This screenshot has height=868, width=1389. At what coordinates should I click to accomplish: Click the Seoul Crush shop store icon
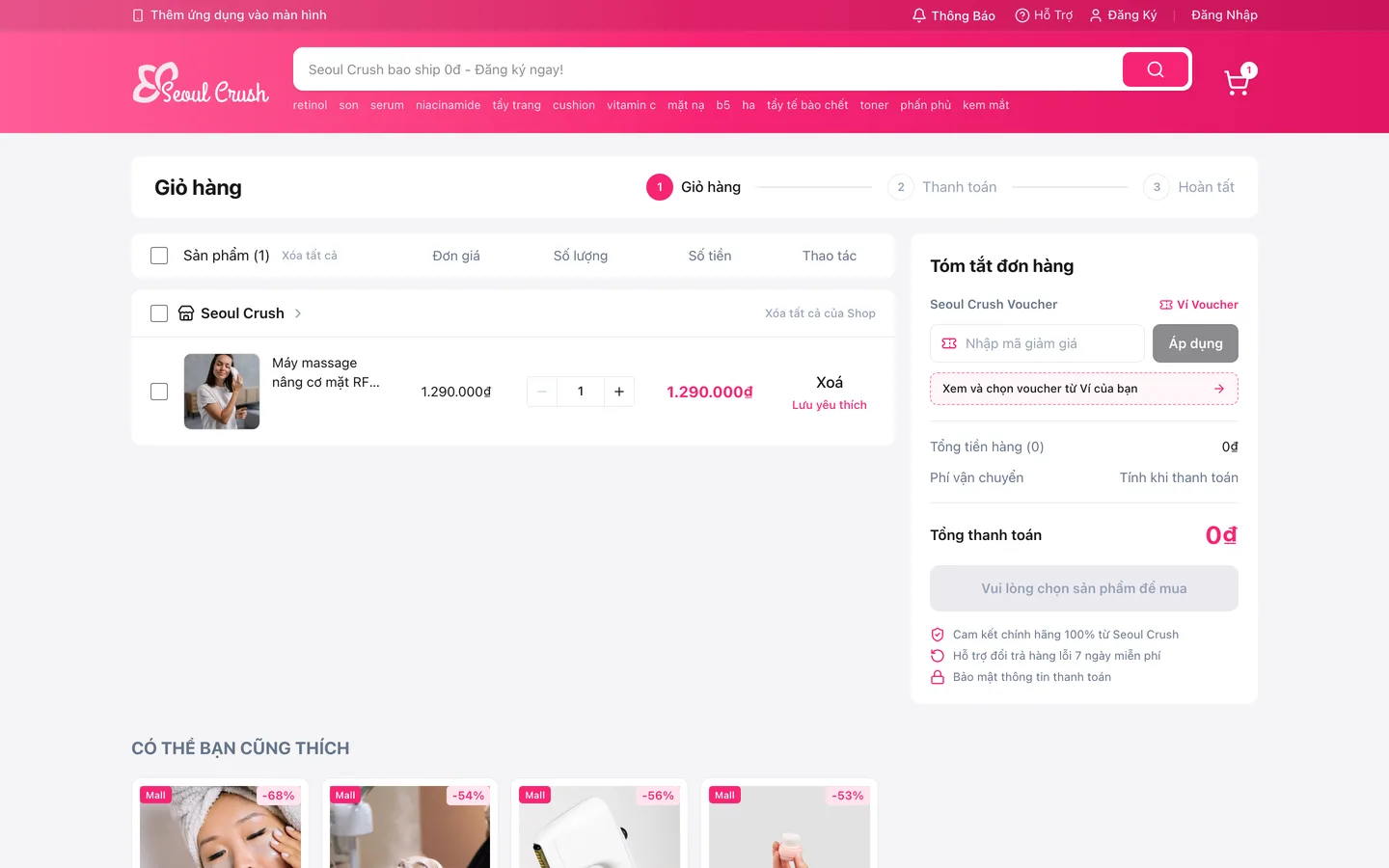click(186, 313)
